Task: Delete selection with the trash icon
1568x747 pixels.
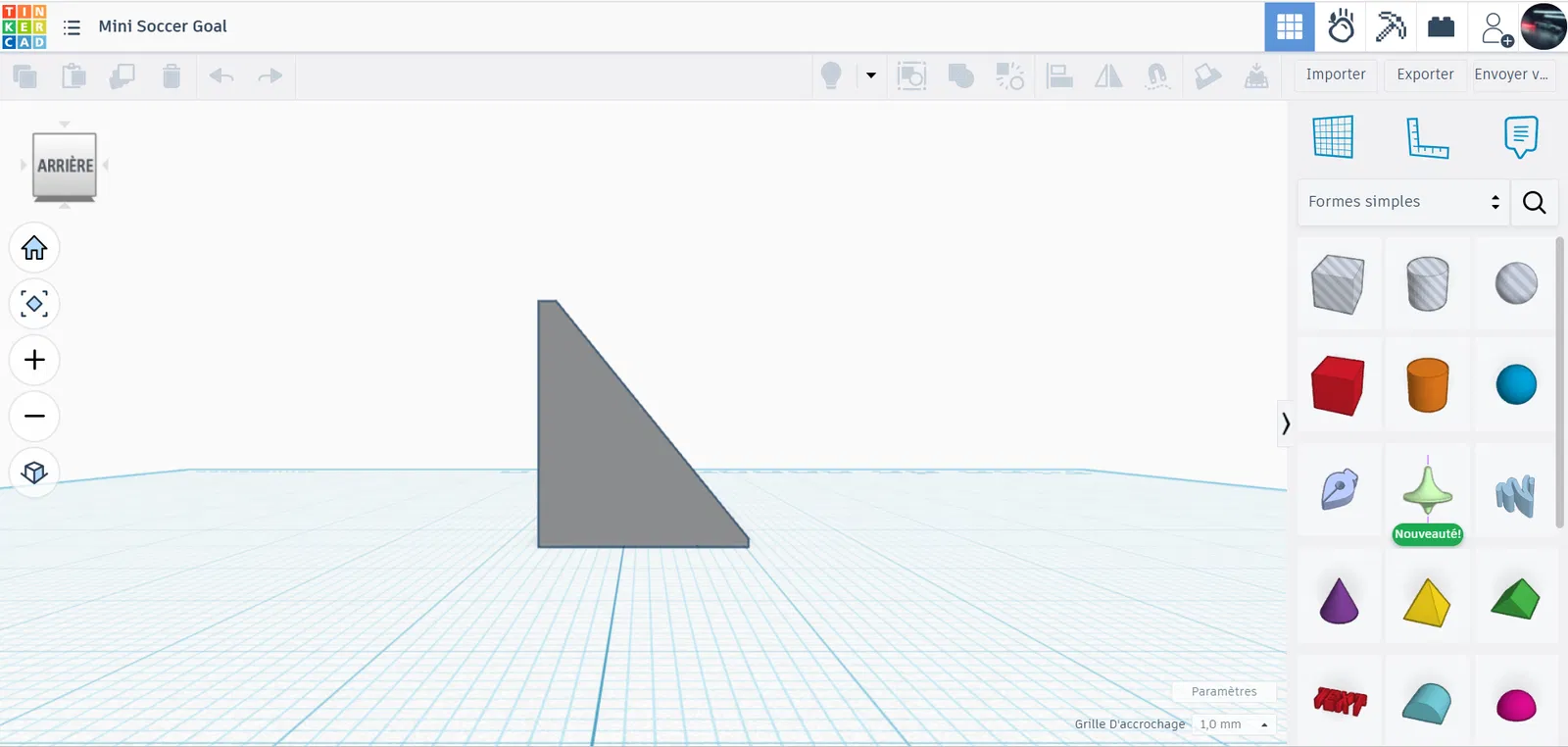Action: point(171,75)
